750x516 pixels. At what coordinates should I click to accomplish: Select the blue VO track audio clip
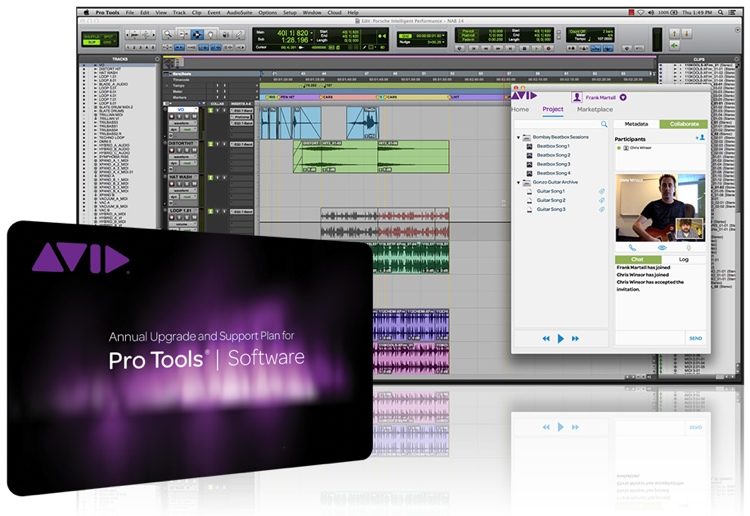point(291,123)
